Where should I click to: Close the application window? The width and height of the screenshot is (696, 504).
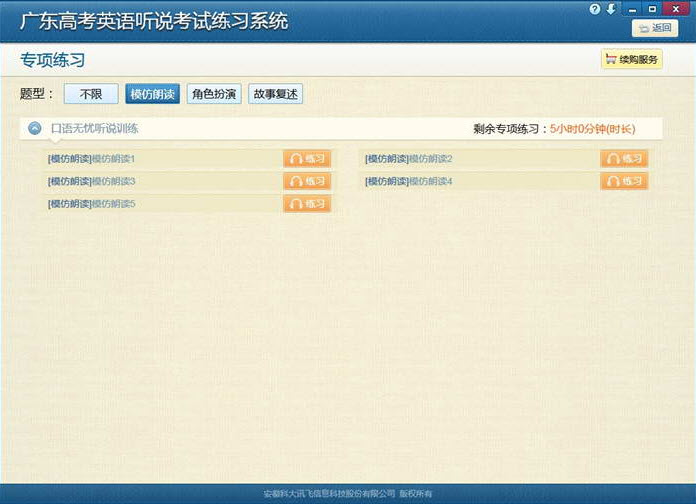click(x=676, y=9)
